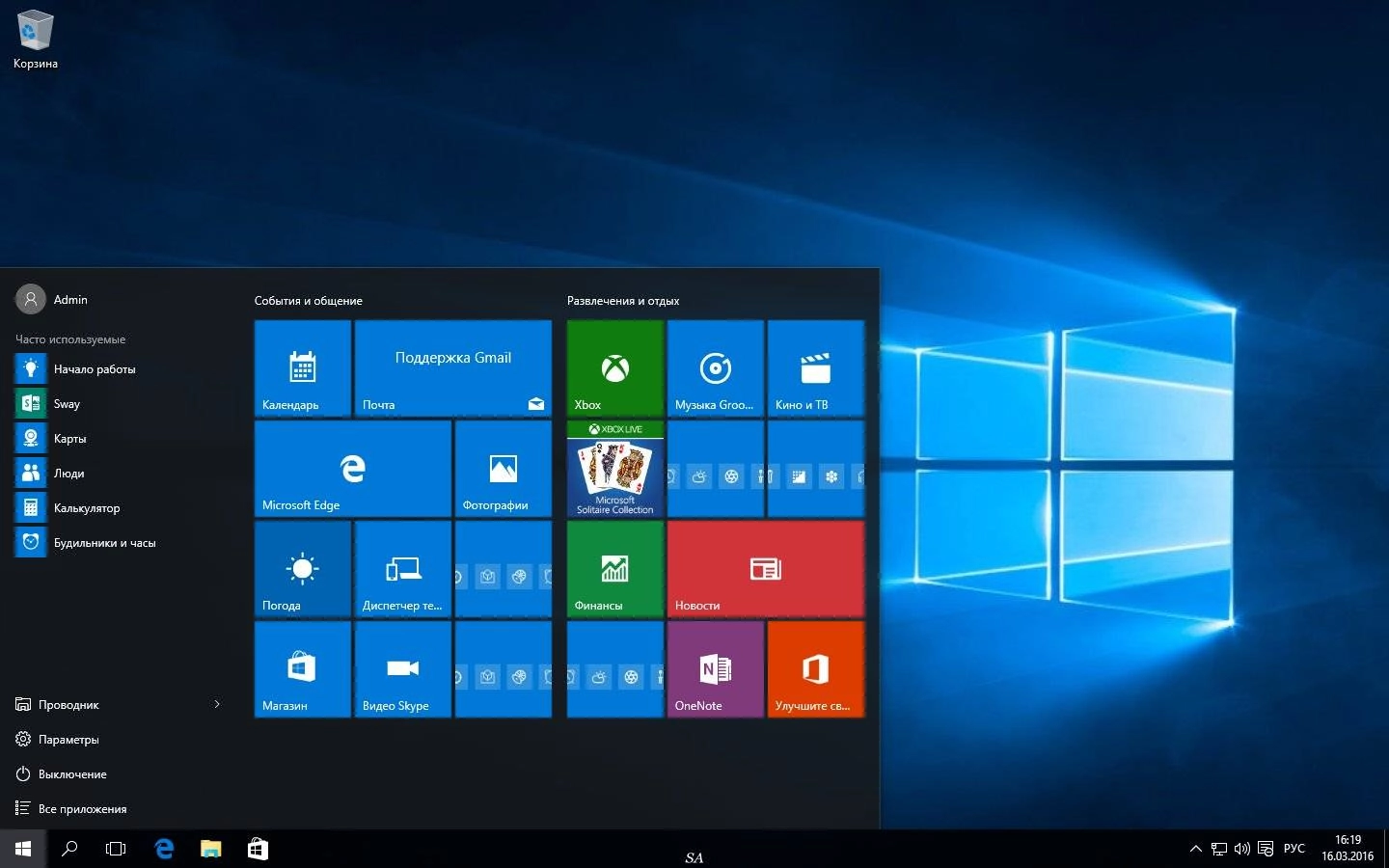Open the Финансы tile
The image size is (1389, 868).
point(615,569)
